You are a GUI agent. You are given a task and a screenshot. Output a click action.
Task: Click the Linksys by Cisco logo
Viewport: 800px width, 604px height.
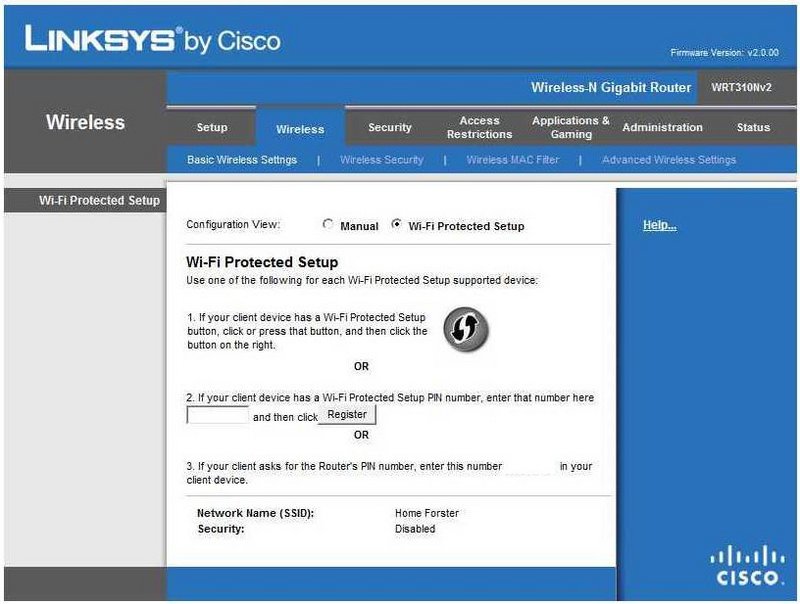pos(153,39)
